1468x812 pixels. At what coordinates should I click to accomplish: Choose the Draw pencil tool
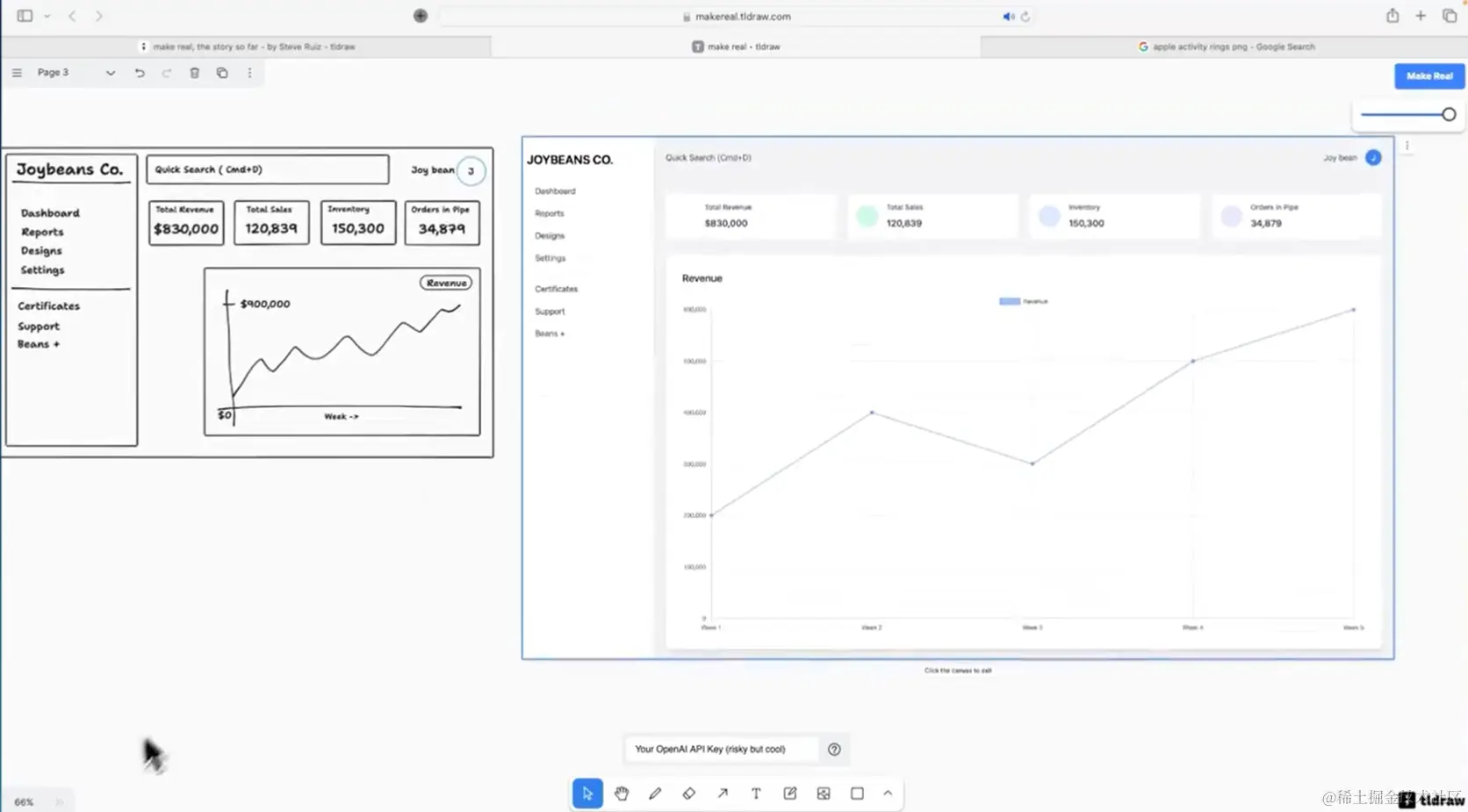tap(655, 794)
